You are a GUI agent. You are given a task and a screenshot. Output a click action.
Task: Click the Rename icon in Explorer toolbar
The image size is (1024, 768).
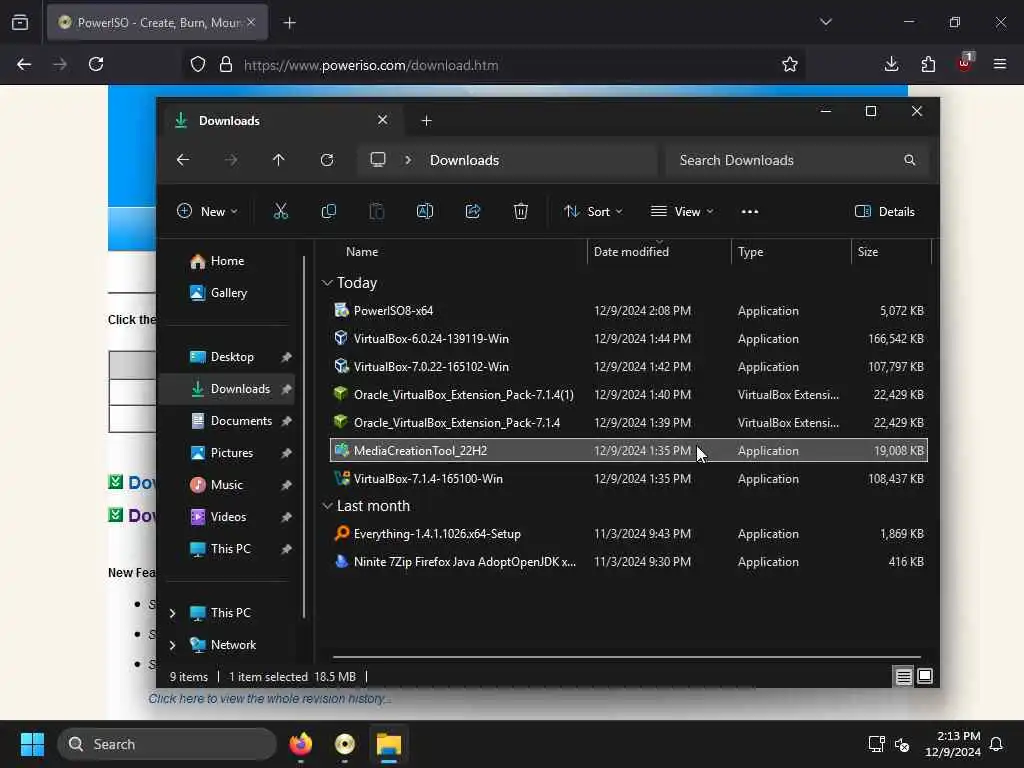tap(425, 212)
